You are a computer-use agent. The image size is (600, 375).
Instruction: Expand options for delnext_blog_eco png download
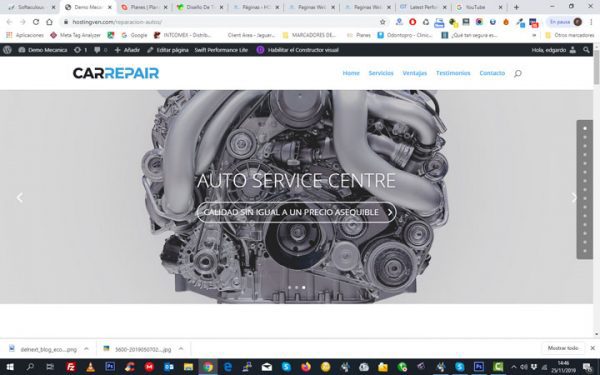pos(86,349)
